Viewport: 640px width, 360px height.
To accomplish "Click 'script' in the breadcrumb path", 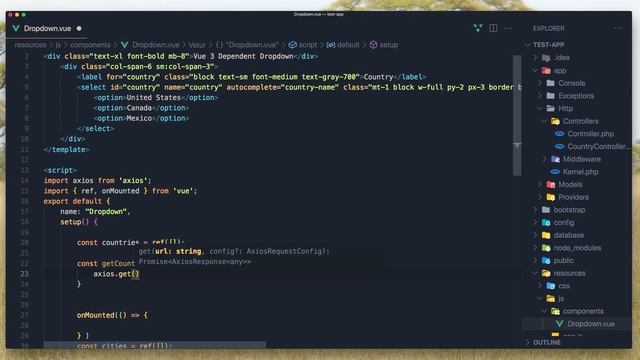I will pos(308,44).
